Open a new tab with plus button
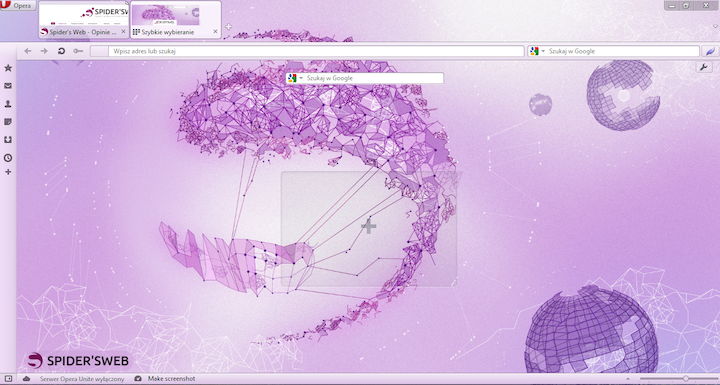 point(228,27)
